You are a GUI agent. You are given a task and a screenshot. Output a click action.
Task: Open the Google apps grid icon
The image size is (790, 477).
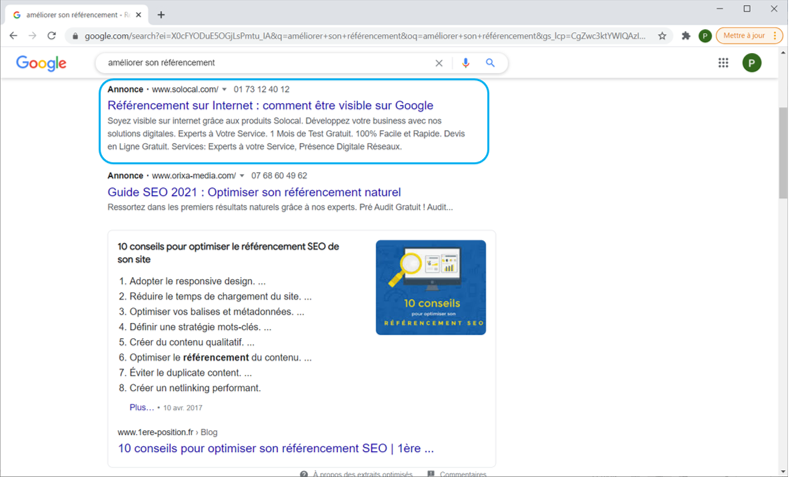click(x=723, y=63)
